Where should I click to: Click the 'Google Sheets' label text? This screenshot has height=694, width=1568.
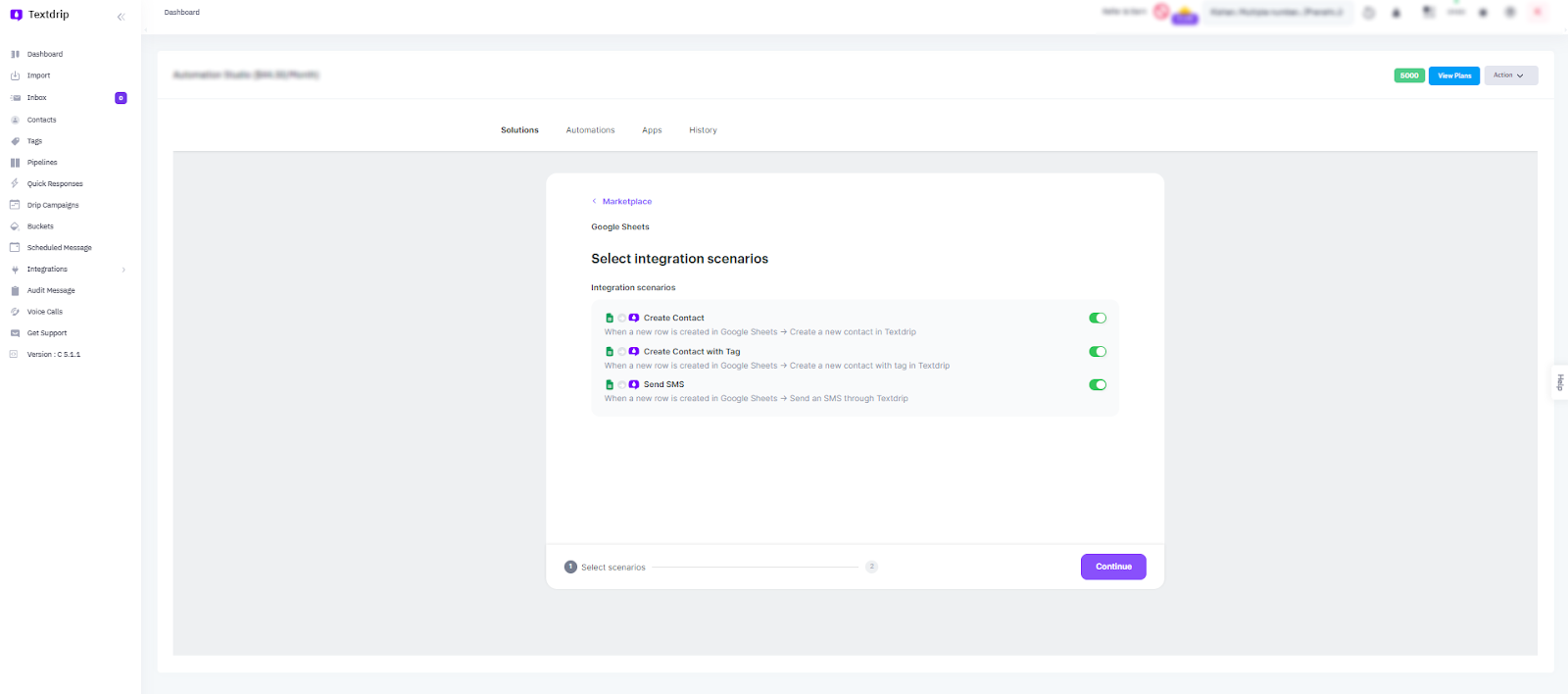(620, 226)
